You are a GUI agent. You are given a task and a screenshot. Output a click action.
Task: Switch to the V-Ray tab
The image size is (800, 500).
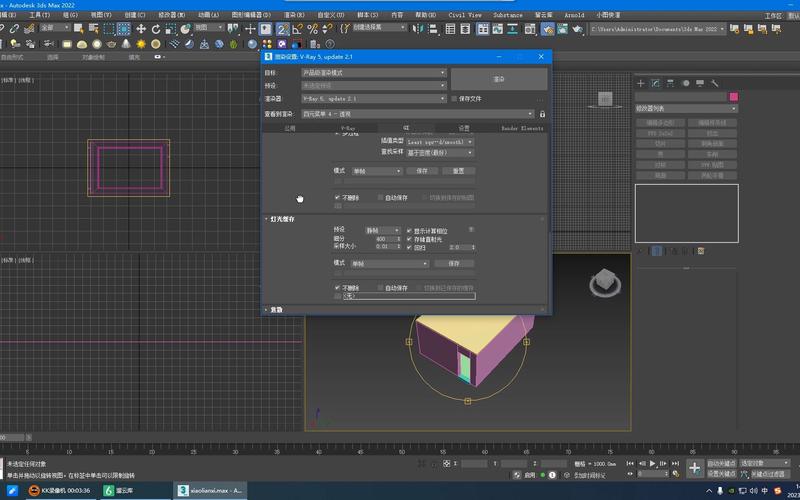click(348, 128)
